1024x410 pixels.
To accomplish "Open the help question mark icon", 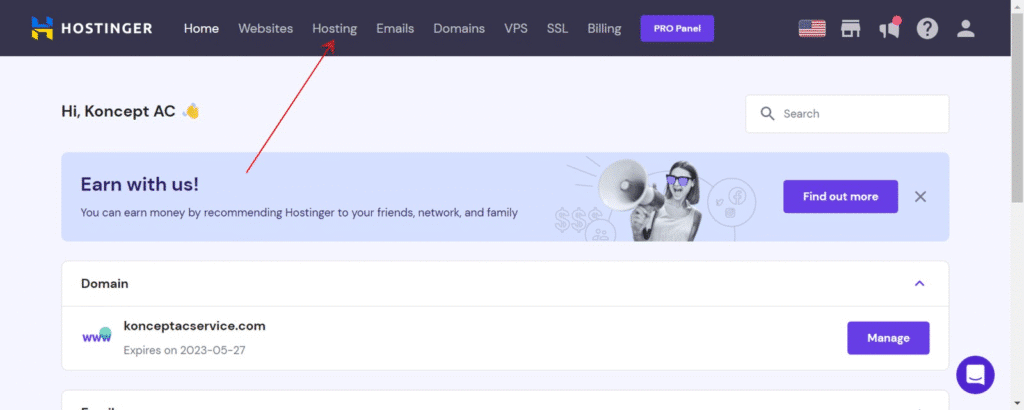I will [x=927, y=29].
